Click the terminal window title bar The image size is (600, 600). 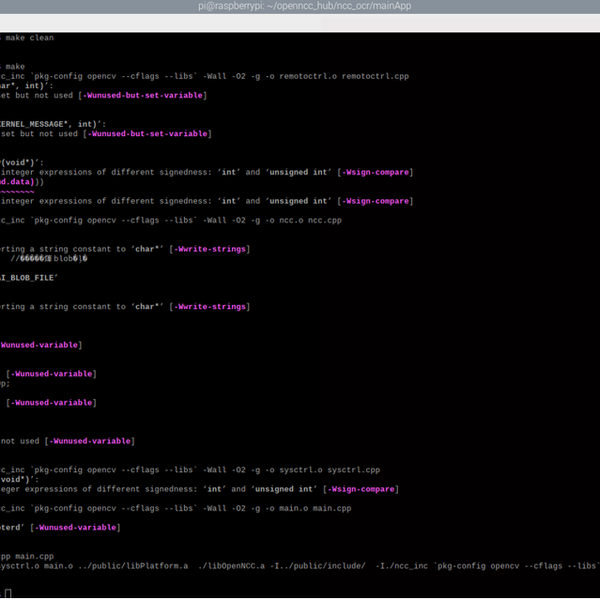coord(300,7)
